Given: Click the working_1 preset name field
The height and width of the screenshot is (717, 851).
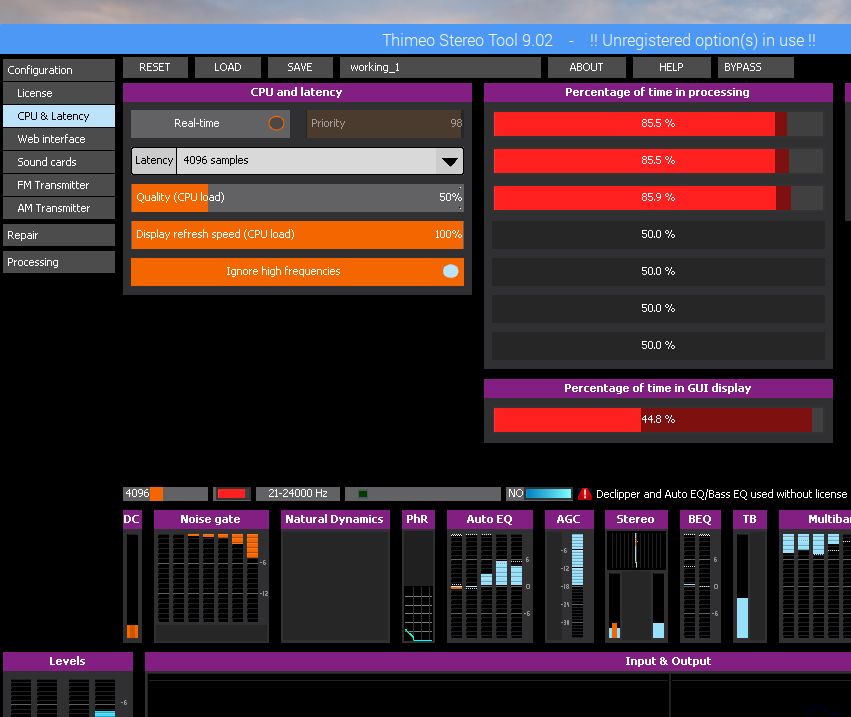Looking at the screenshot, I should click(440, 67).
